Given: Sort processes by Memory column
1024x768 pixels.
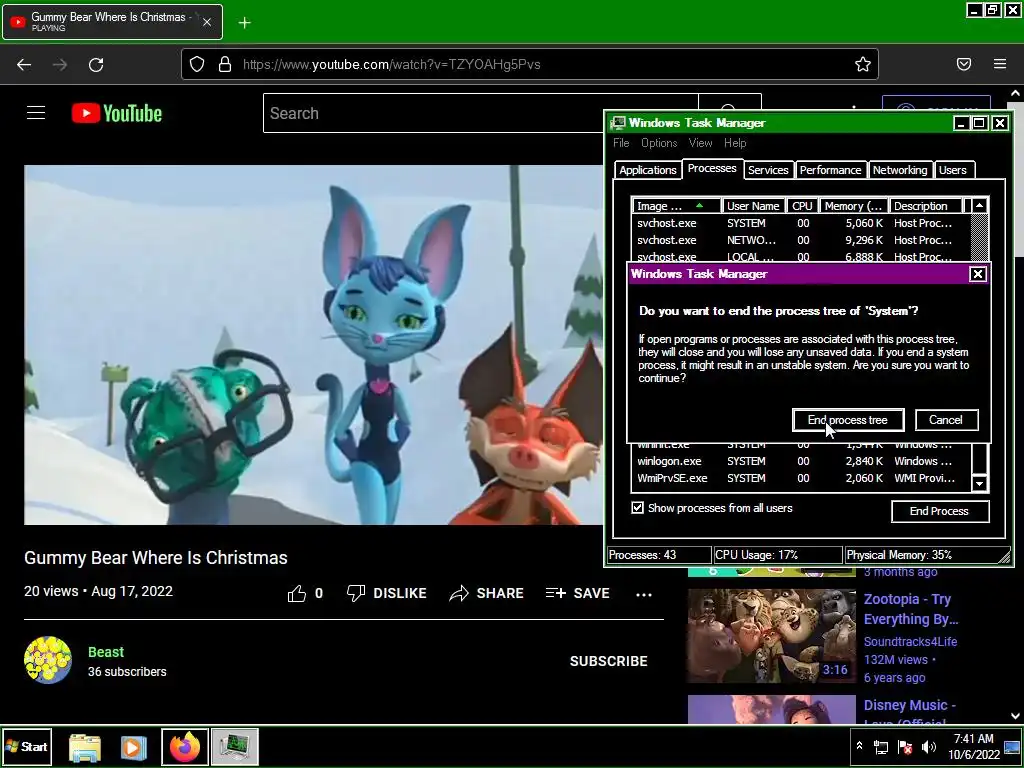Looking at the screenshot, I should click(853, 206).
